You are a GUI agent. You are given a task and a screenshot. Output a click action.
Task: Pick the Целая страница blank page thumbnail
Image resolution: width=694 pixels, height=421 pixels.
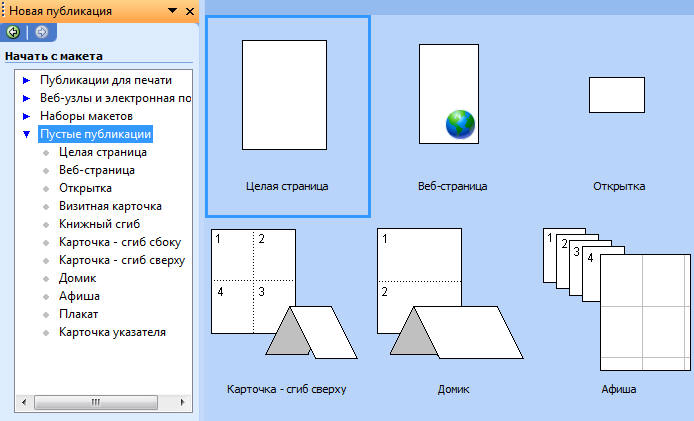click(x=285, y=95)
